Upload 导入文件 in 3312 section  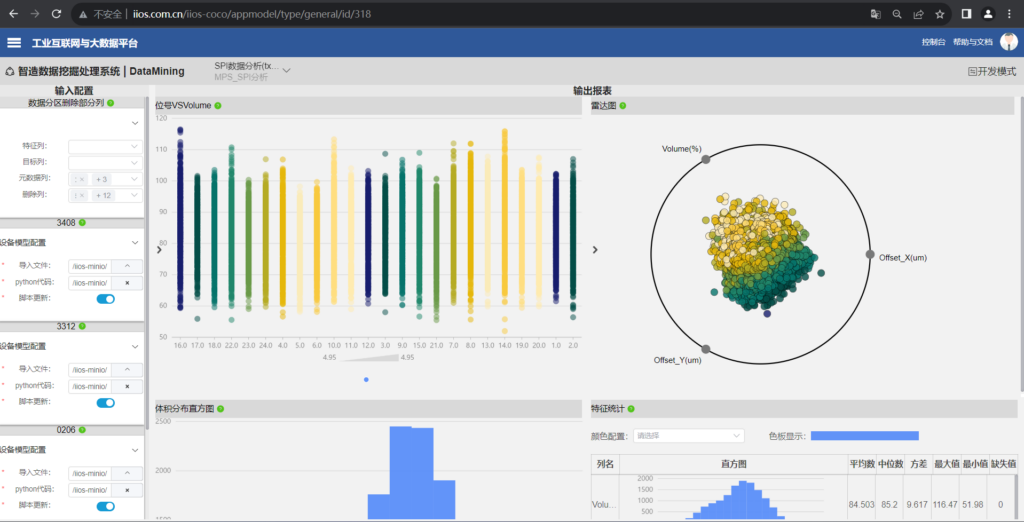point(127,368)
